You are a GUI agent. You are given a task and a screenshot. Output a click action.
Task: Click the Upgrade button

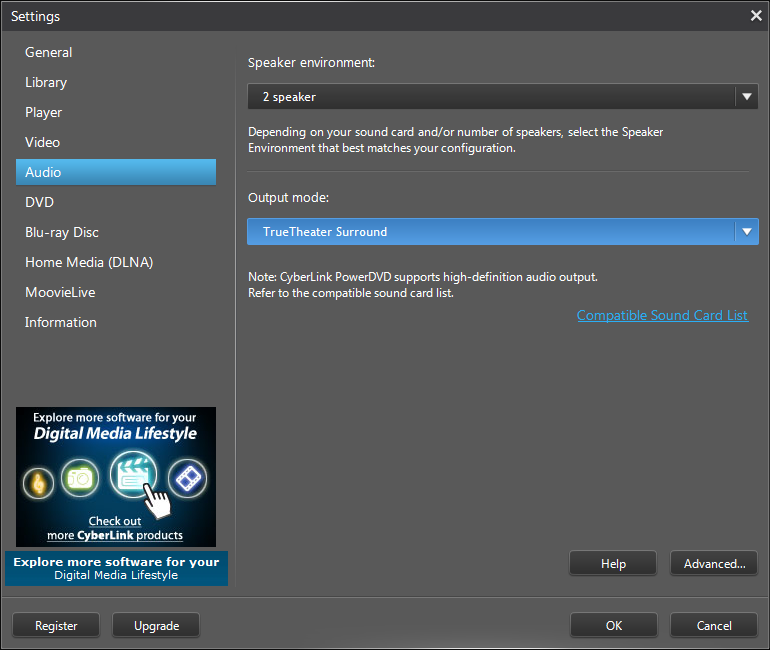pos(156,626)
